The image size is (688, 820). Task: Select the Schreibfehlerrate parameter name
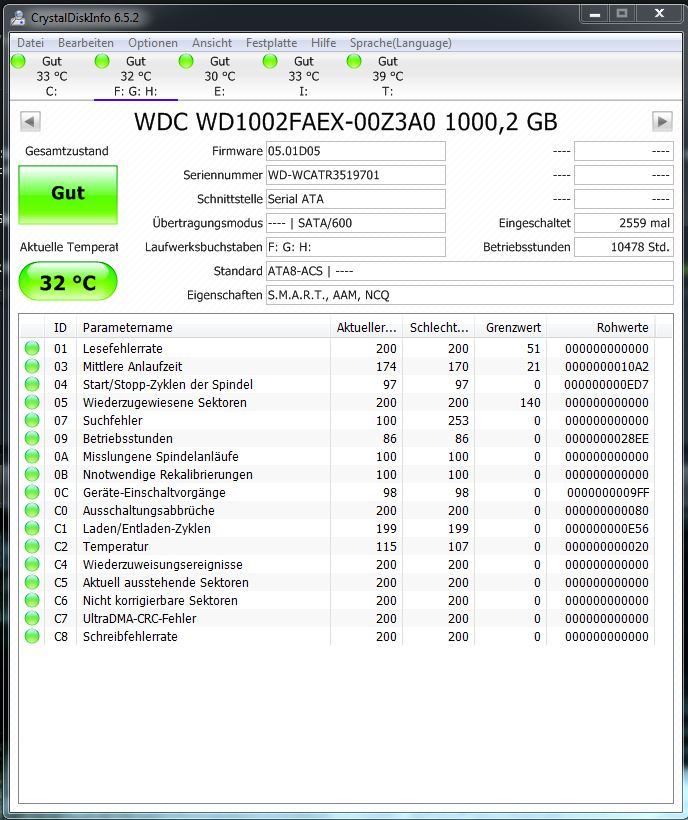click(130, 636)
